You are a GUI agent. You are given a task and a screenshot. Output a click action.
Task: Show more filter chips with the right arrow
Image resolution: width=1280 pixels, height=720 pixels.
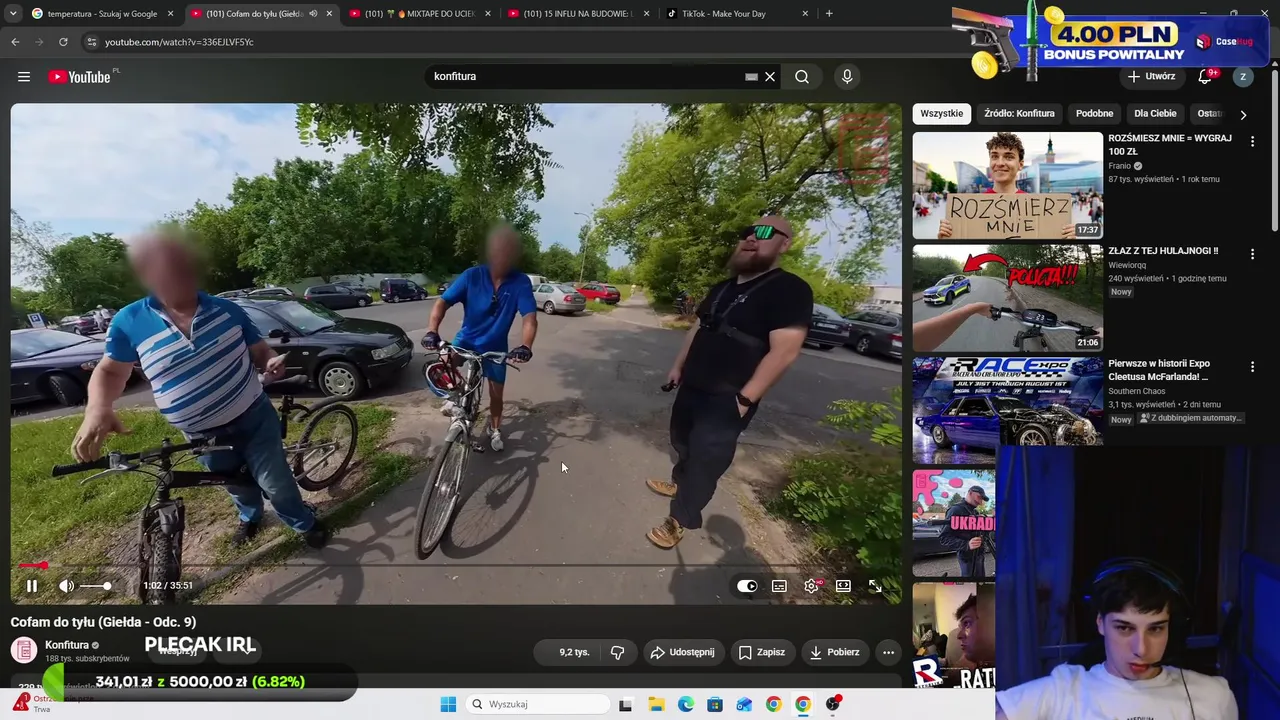coord(1243,114)
